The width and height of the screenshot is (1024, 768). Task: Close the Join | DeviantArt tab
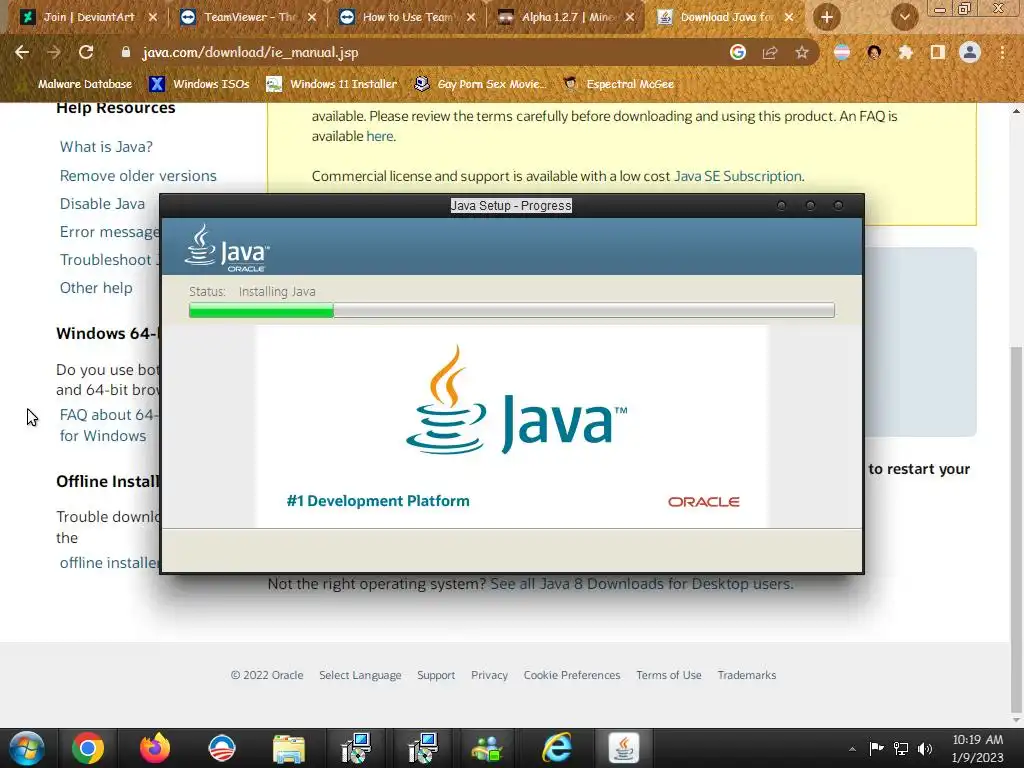click(x=153, y=17)
